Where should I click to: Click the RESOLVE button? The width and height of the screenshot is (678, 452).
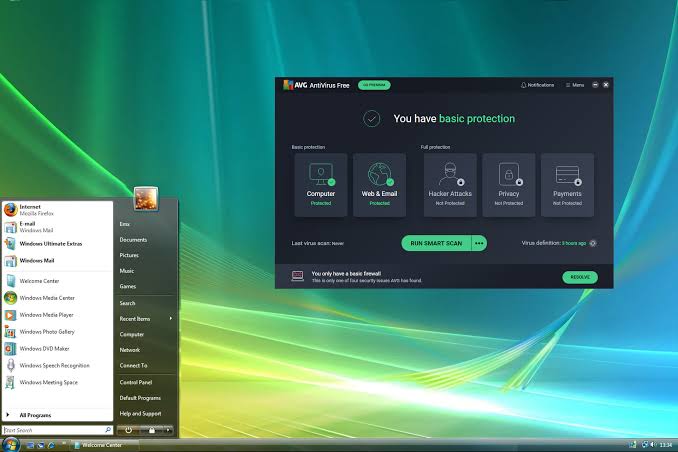(x=580, y=277)
